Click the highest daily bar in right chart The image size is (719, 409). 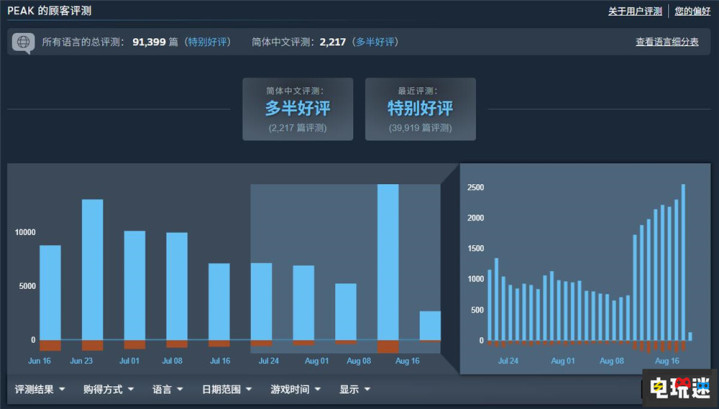point(683,262)
